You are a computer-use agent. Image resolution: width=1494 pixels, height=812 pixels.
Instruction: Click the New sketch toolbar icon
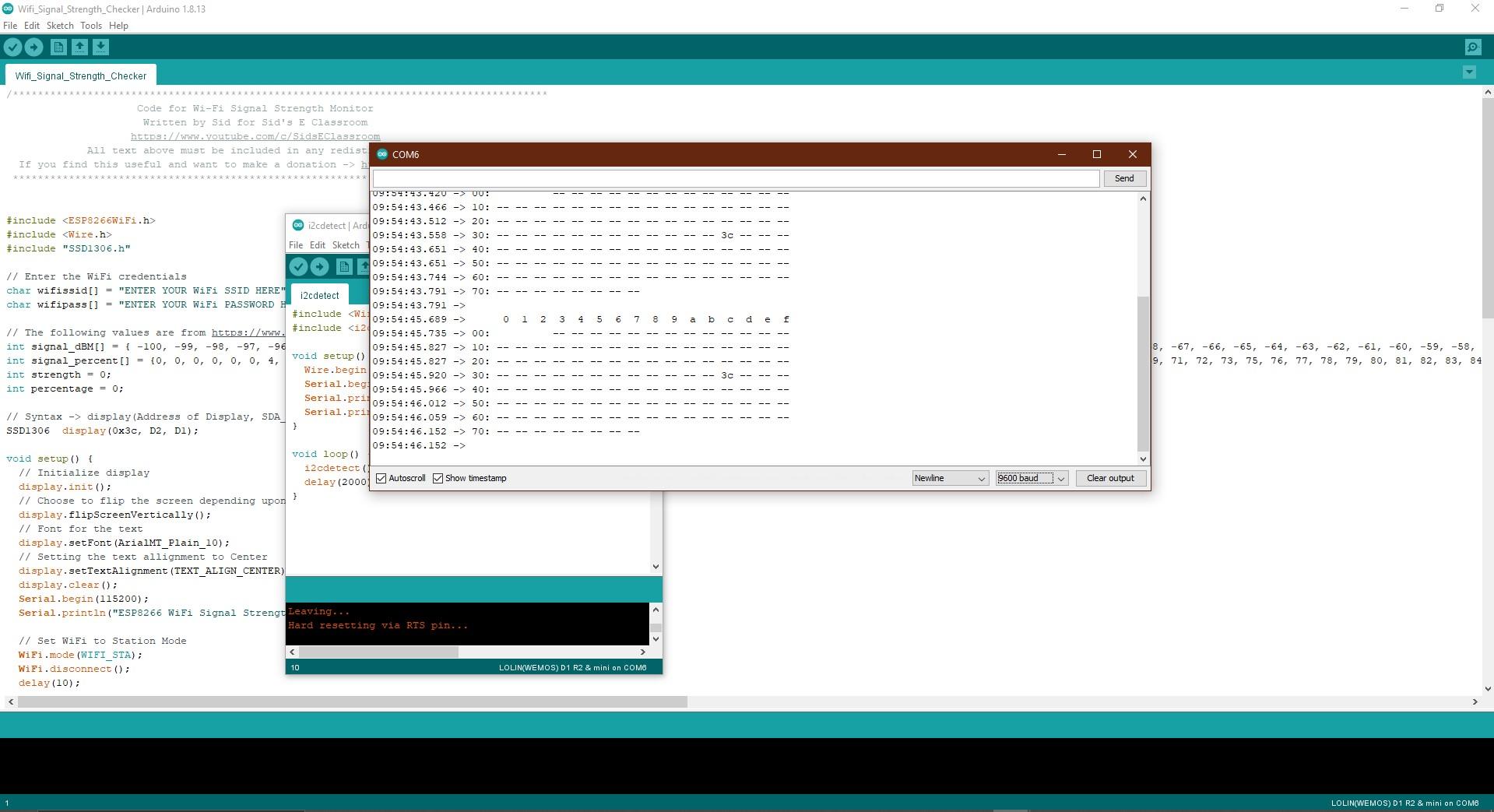(58, 47)
